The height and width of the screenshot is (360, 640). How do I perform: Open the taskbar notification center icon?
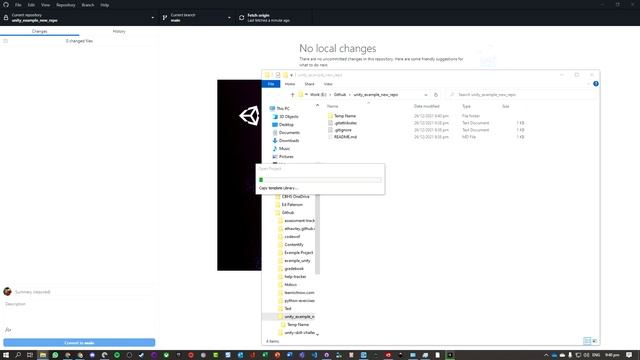coord(629,355)
